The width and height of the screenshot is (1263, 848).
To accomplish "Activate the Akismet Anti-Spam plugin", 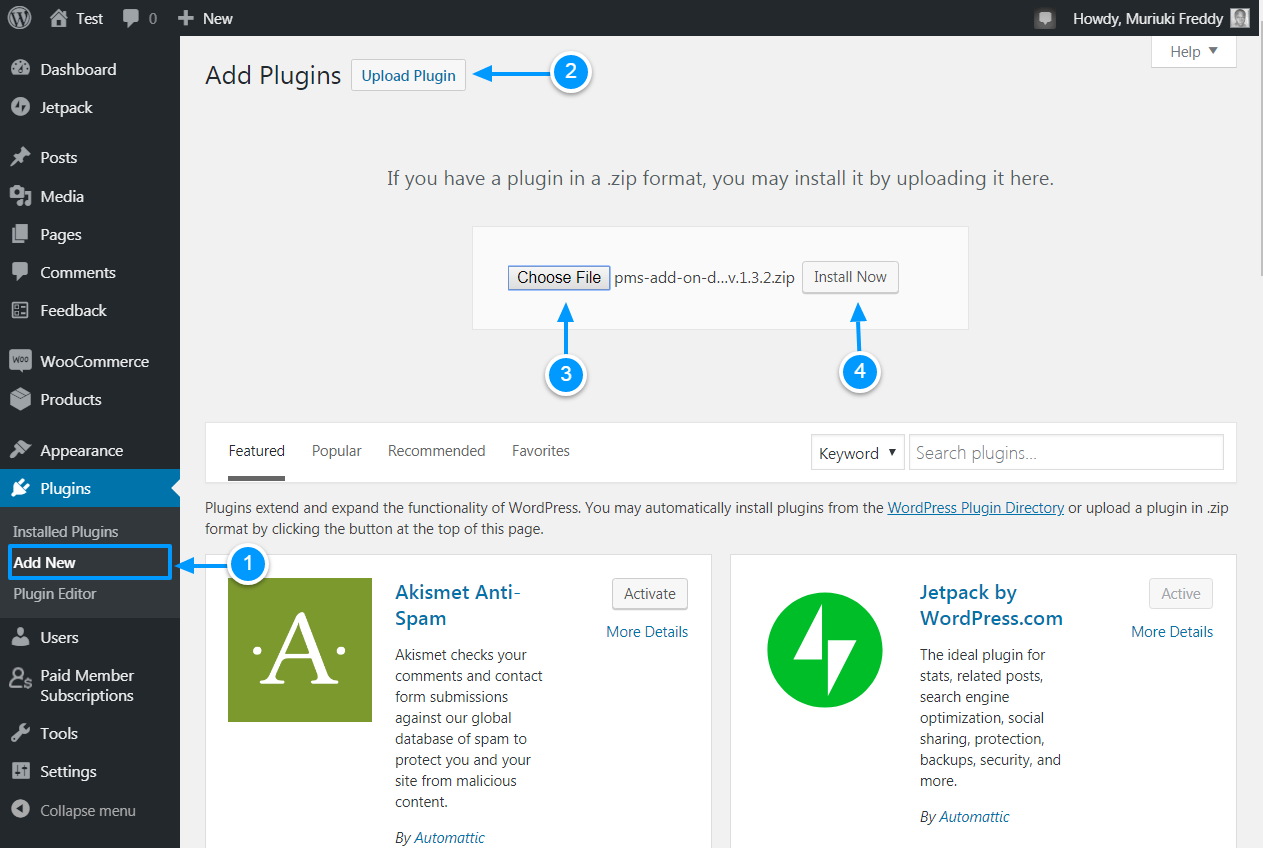I will click(650, 593).
